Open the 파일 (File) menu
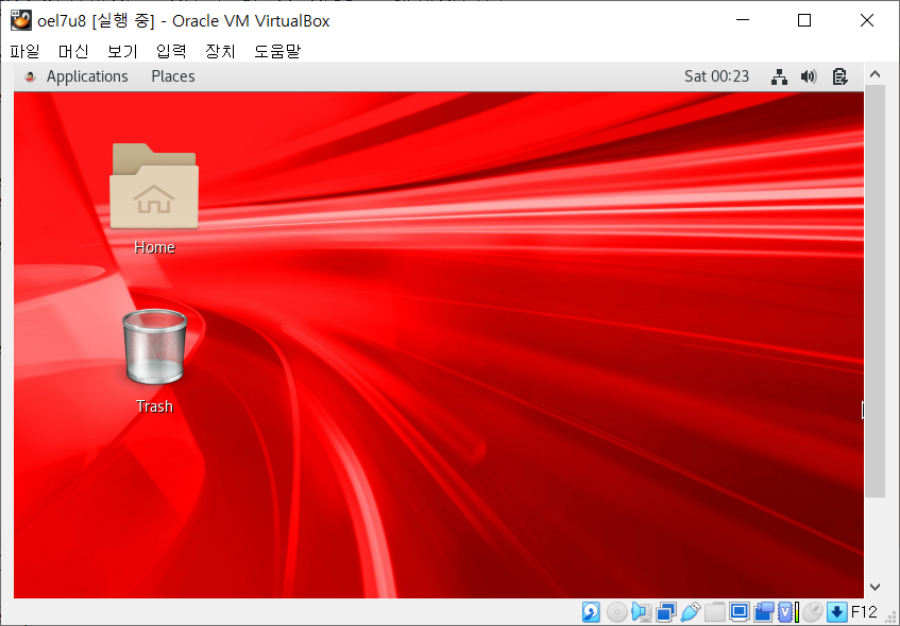The height and width of the screenshot is (626, 900). tap(25, 51)
